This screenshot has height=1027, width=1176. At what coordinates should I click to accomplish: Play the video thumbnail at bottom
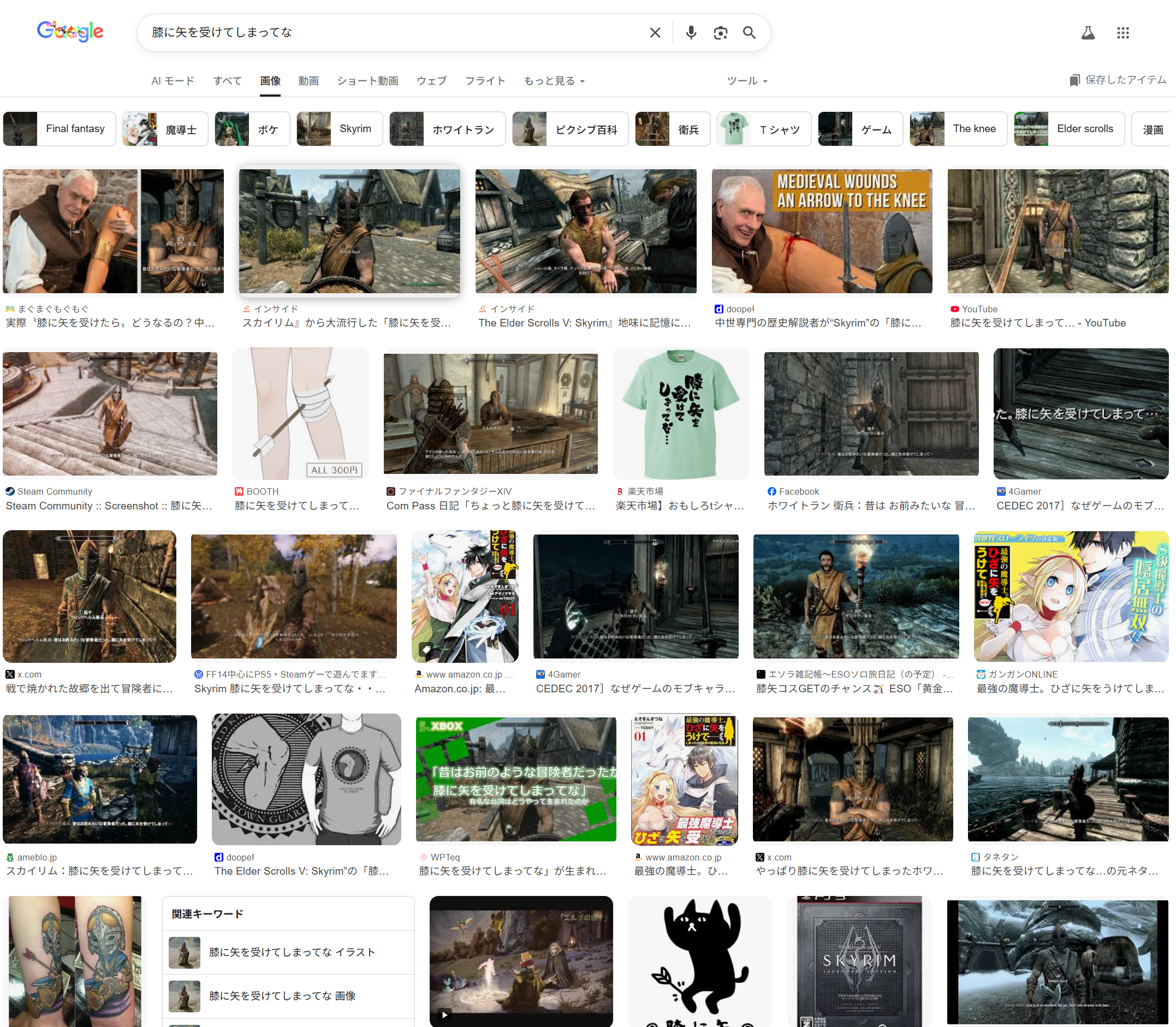click(521, 960)
